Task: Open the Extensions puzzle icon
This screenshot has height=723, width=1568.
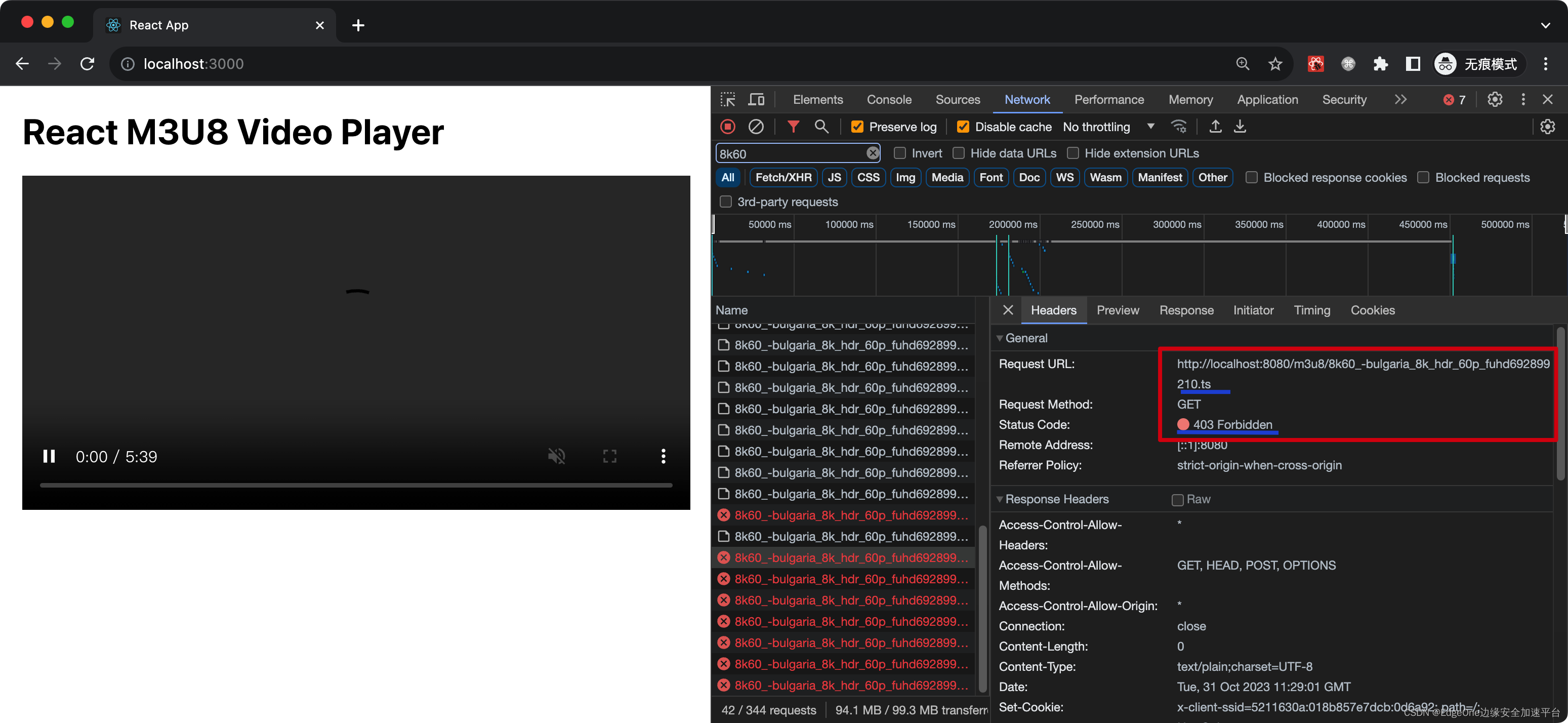Action: click(x=1381, y=64)
